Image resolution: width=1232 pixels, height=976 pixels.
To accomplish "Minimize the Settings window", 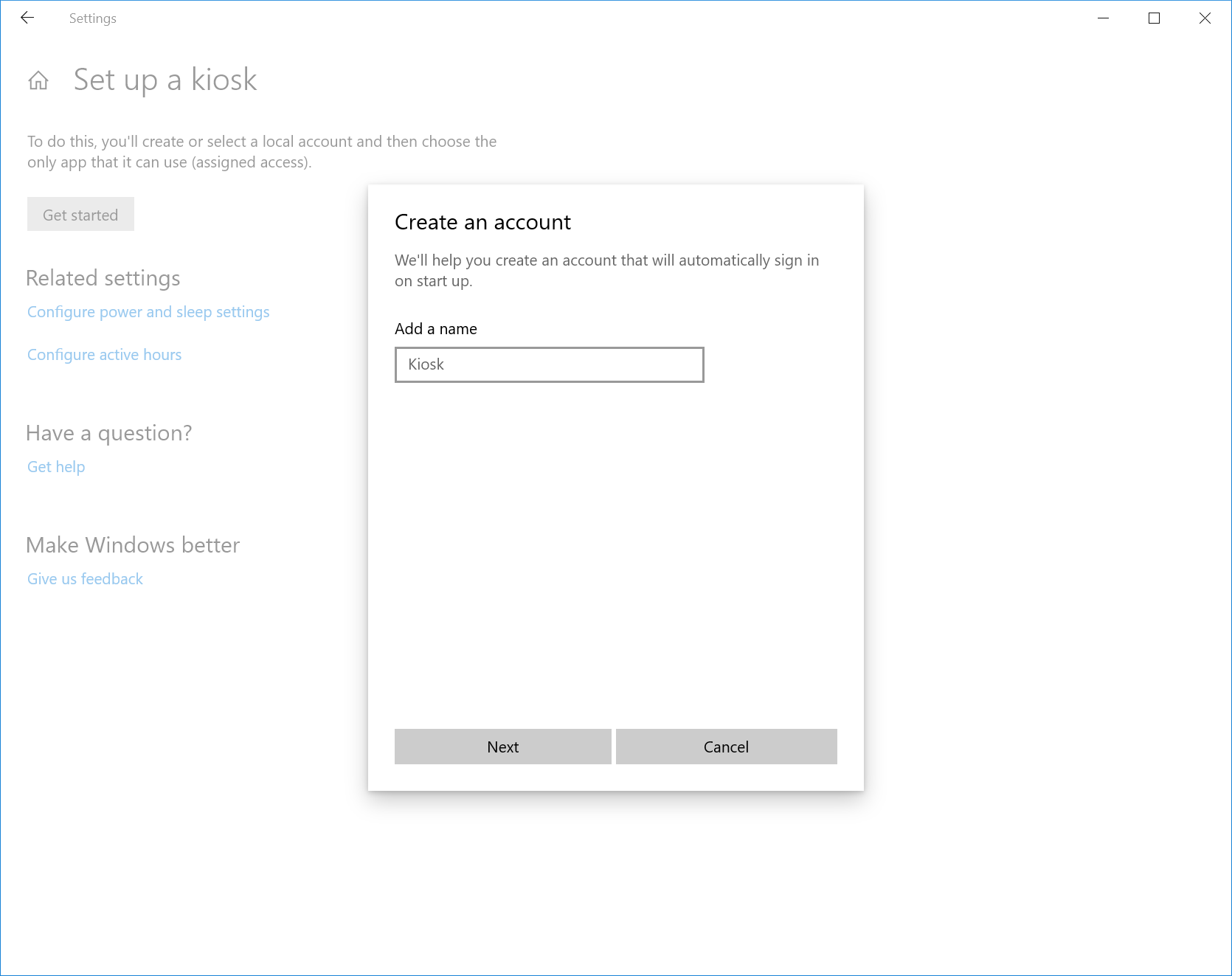I will [x=1104, y=18].
